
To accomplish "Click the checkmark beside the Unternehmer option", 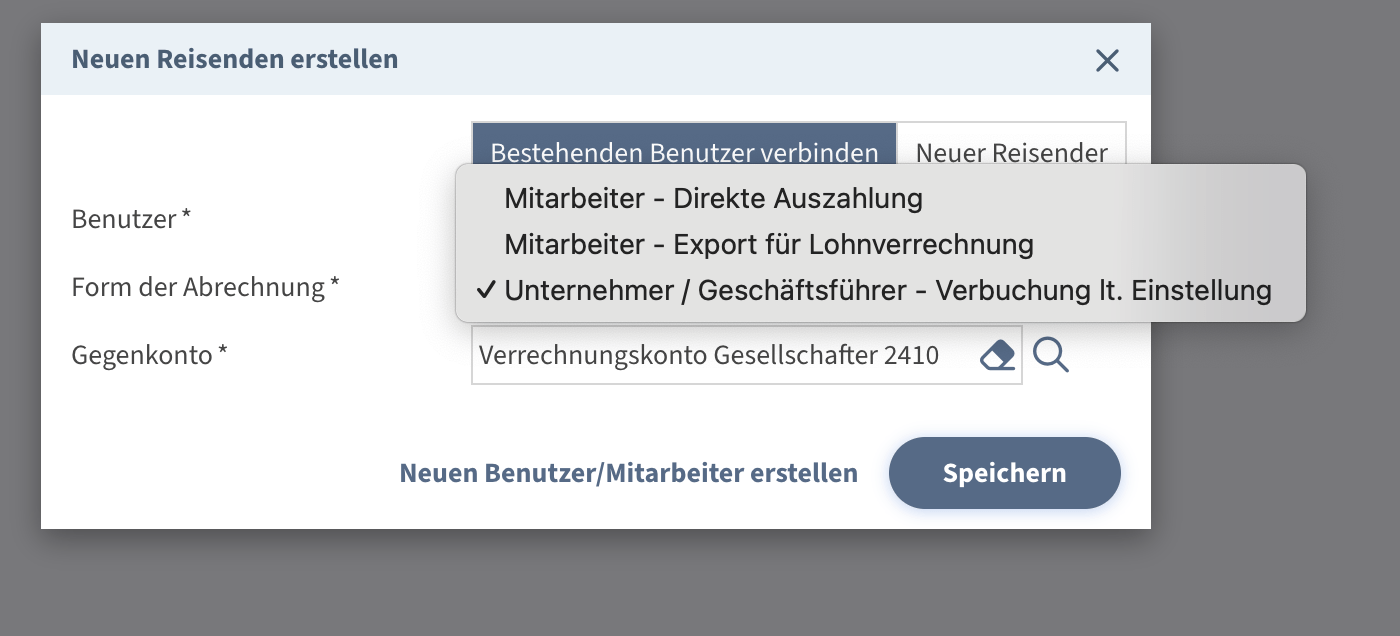I will pos(486,291).
